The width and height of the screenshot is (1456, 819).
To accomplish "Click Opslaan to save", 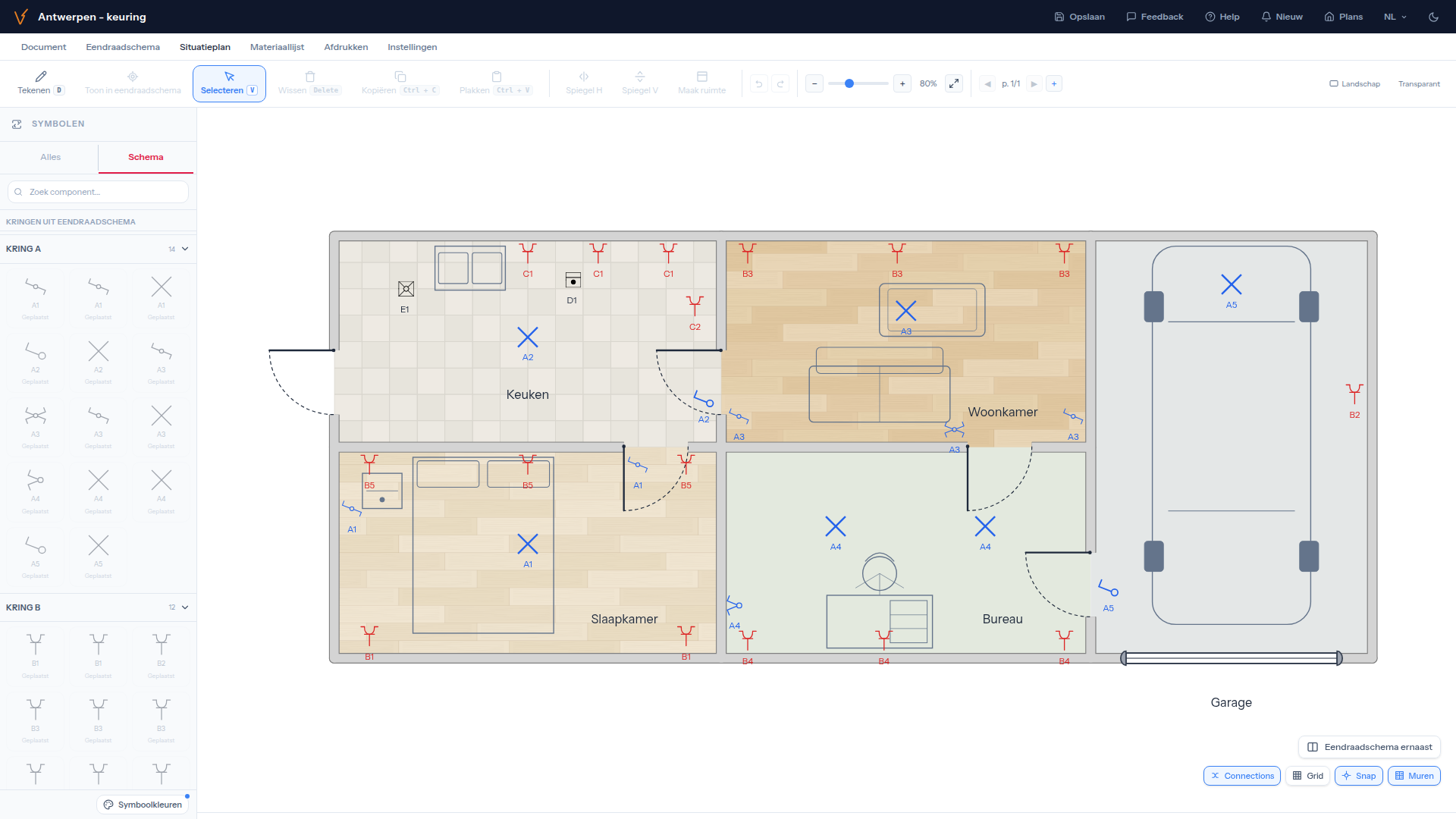I will coord(1079,17).
